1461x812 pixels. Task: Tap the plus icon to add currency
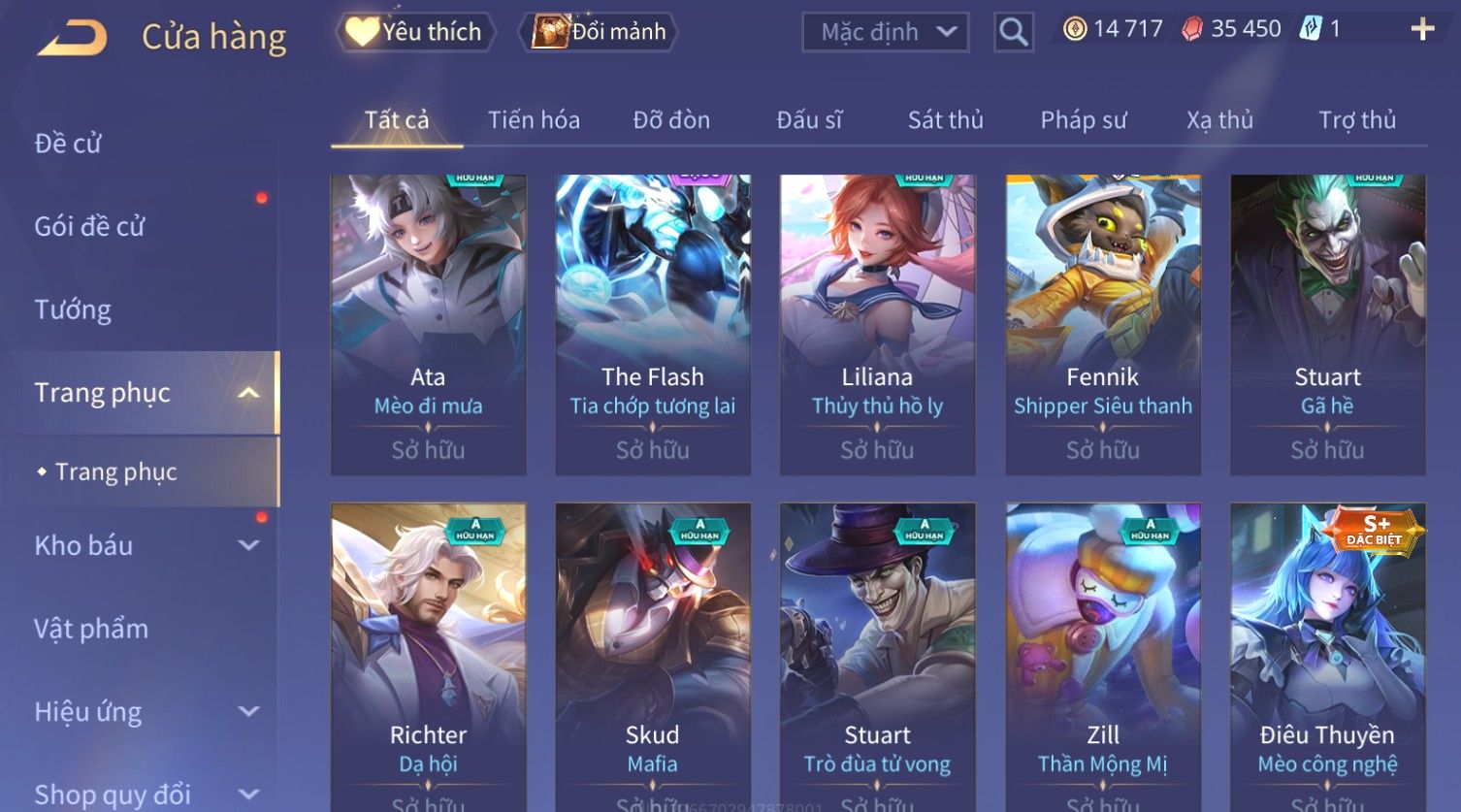pos(1422,29)
